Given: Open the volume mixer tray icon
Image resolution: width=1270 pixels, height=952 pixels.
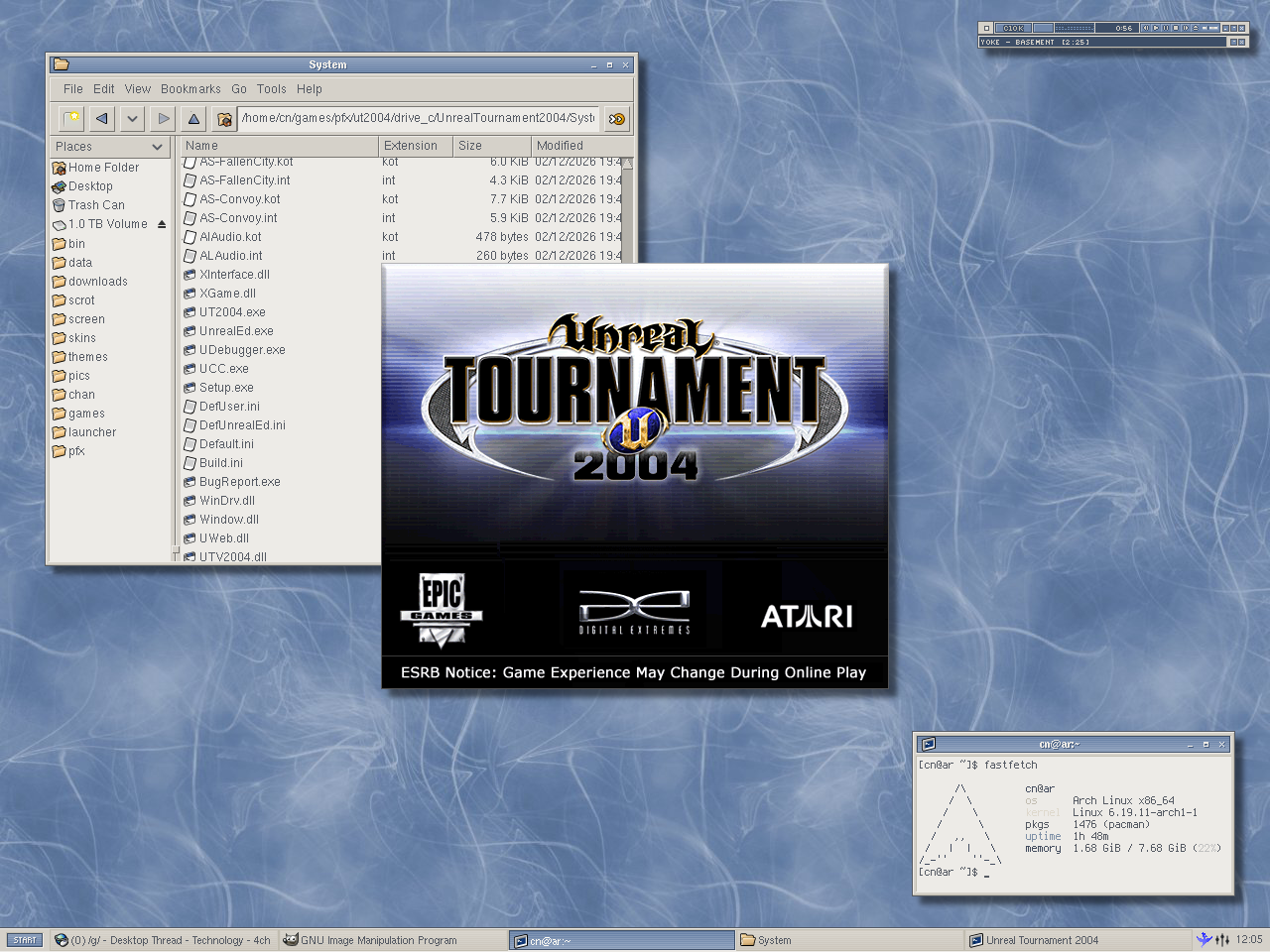Looking at the screenshot, I should 1222,940.
